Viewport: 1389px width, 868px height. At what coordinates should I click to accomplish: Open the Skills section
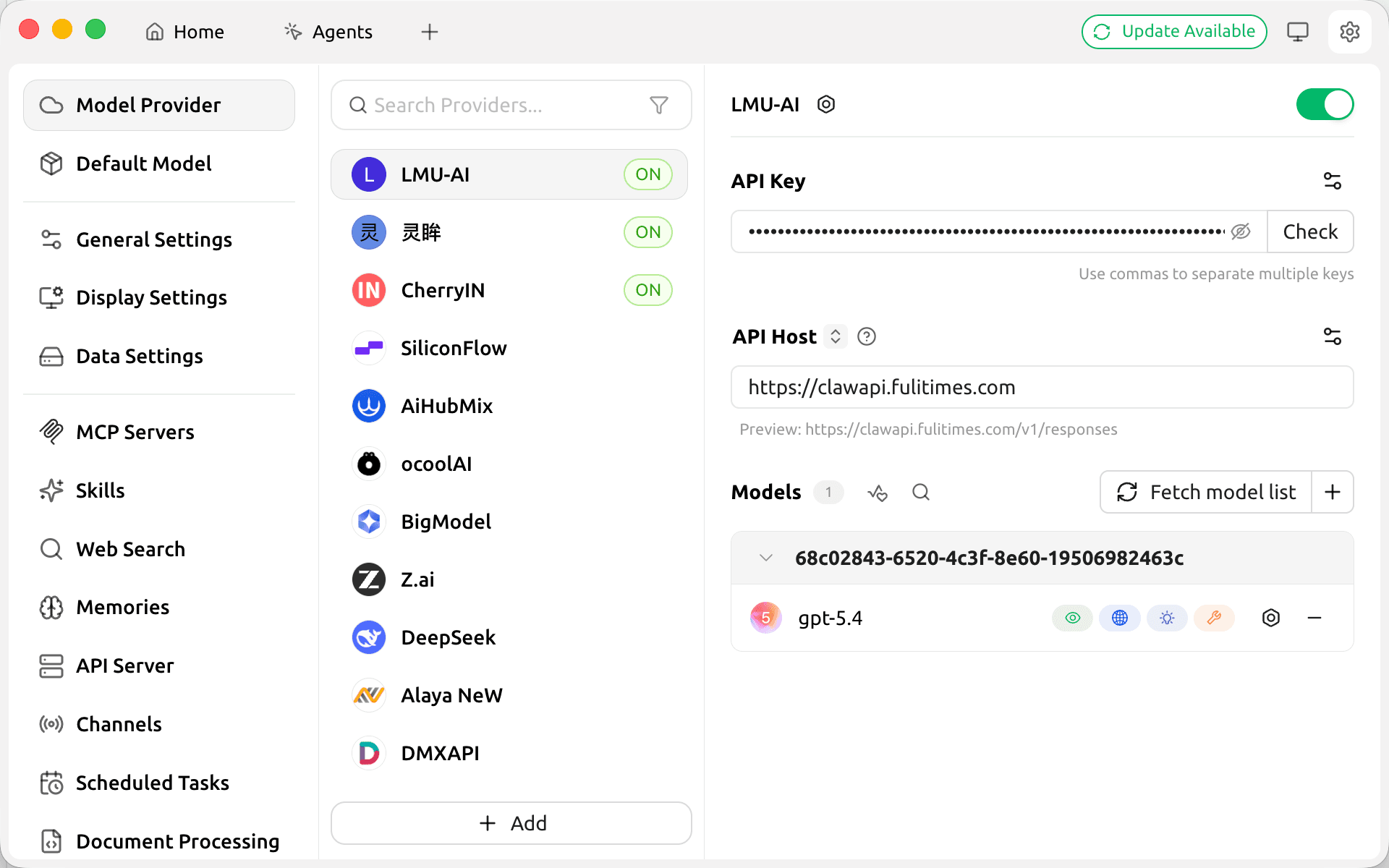(x=159, y=490)
